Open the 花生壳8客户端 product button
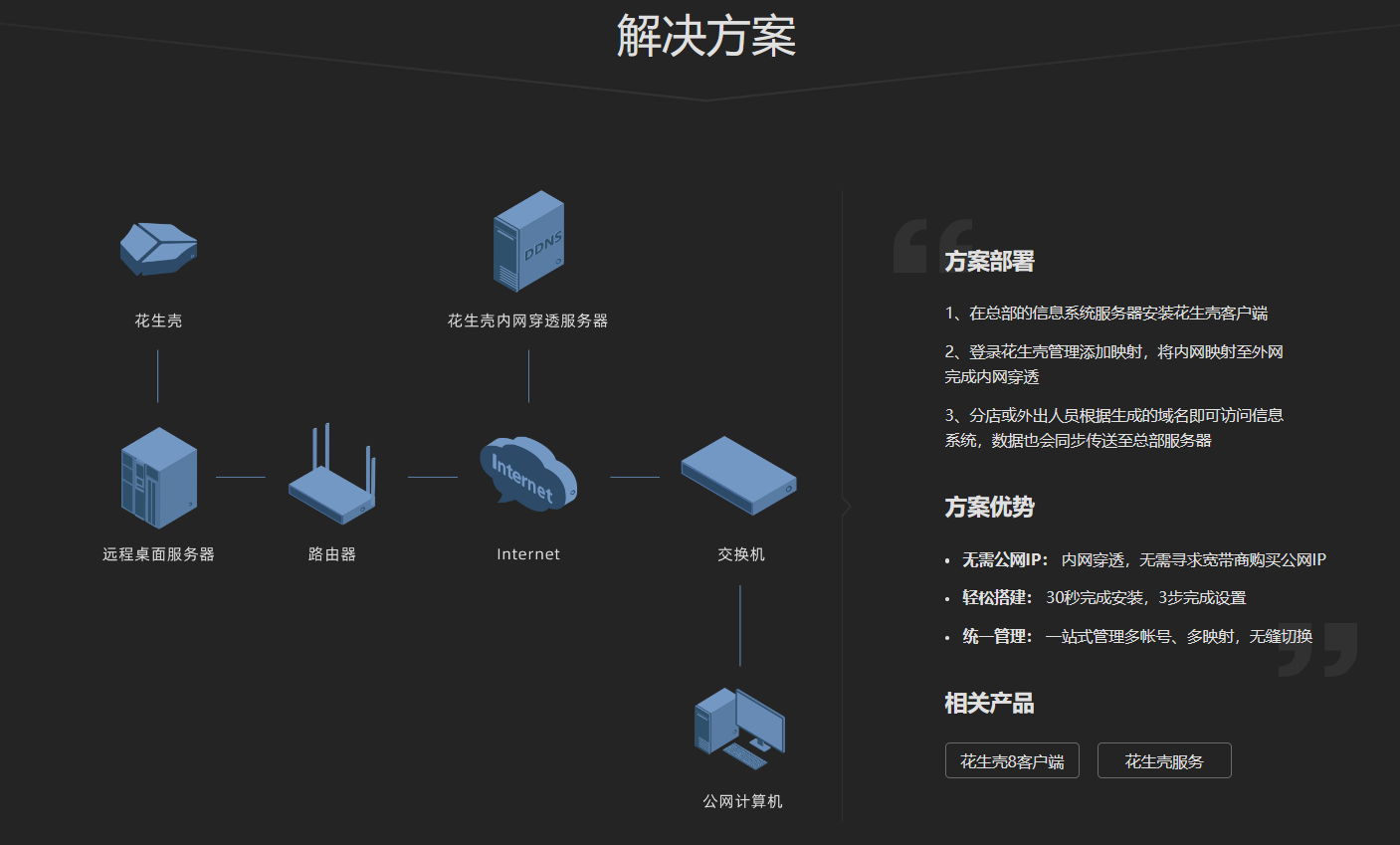The image size is (1400, 845). (1012, 760)
